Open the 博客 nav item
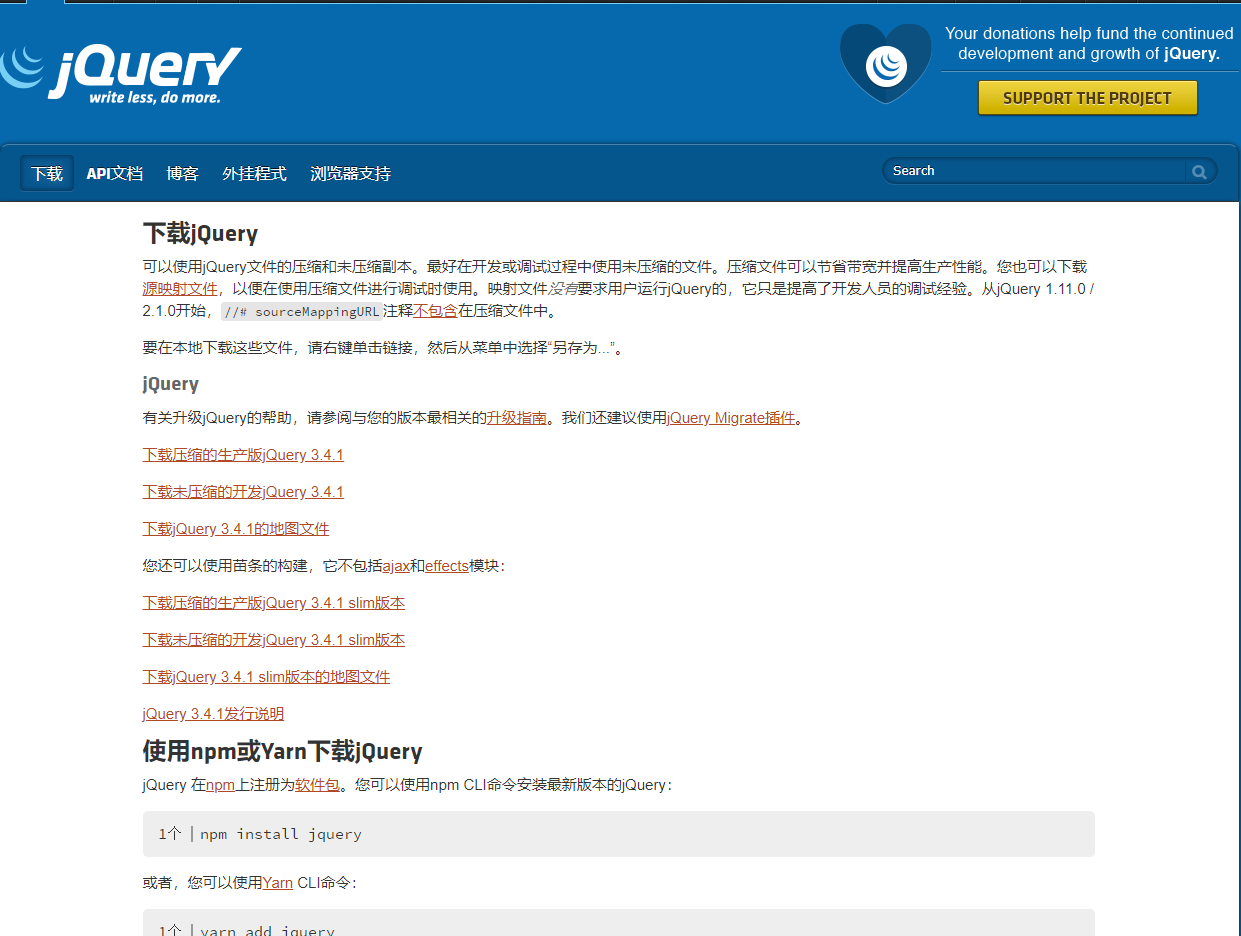The image size is (1241, 936). coord(183,174)
